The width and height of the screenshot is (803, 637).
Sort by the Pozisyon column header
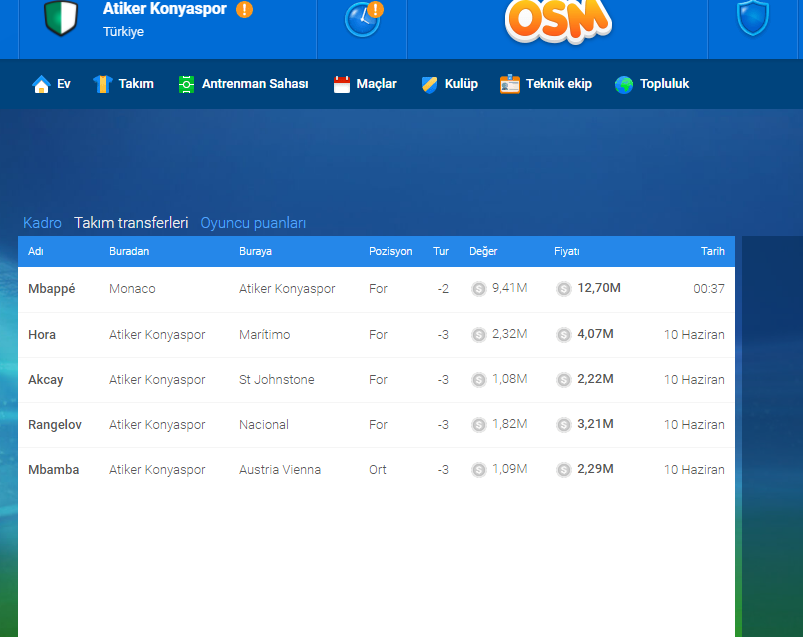point(391,251)
